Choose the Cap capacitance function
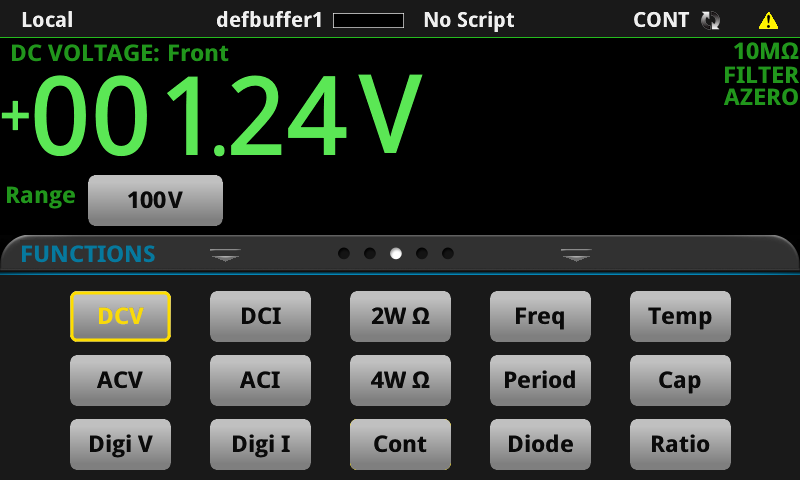The height and width of the screenshot is (480, 800). coord(680,381)
